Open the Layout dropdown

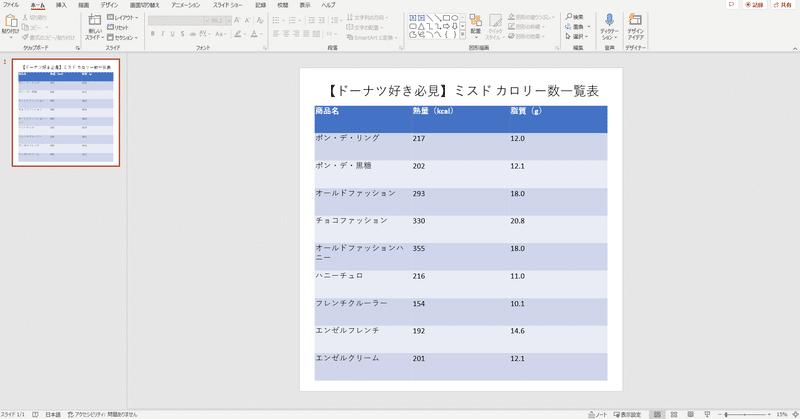click(122, 17)
